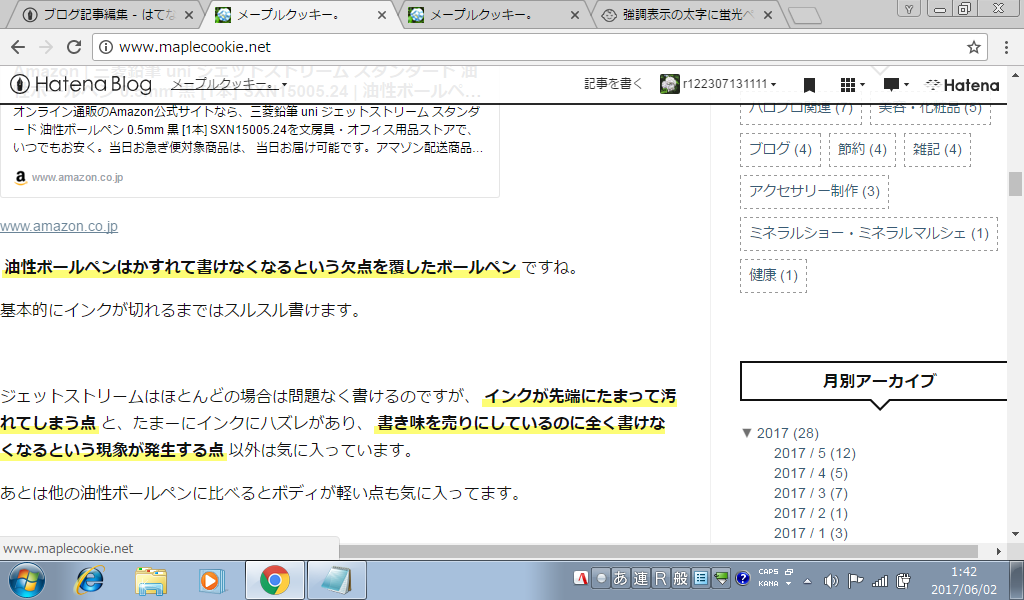Open the volume speaker tray icon
Screen dimensions: 1024x600
(831, 580)
